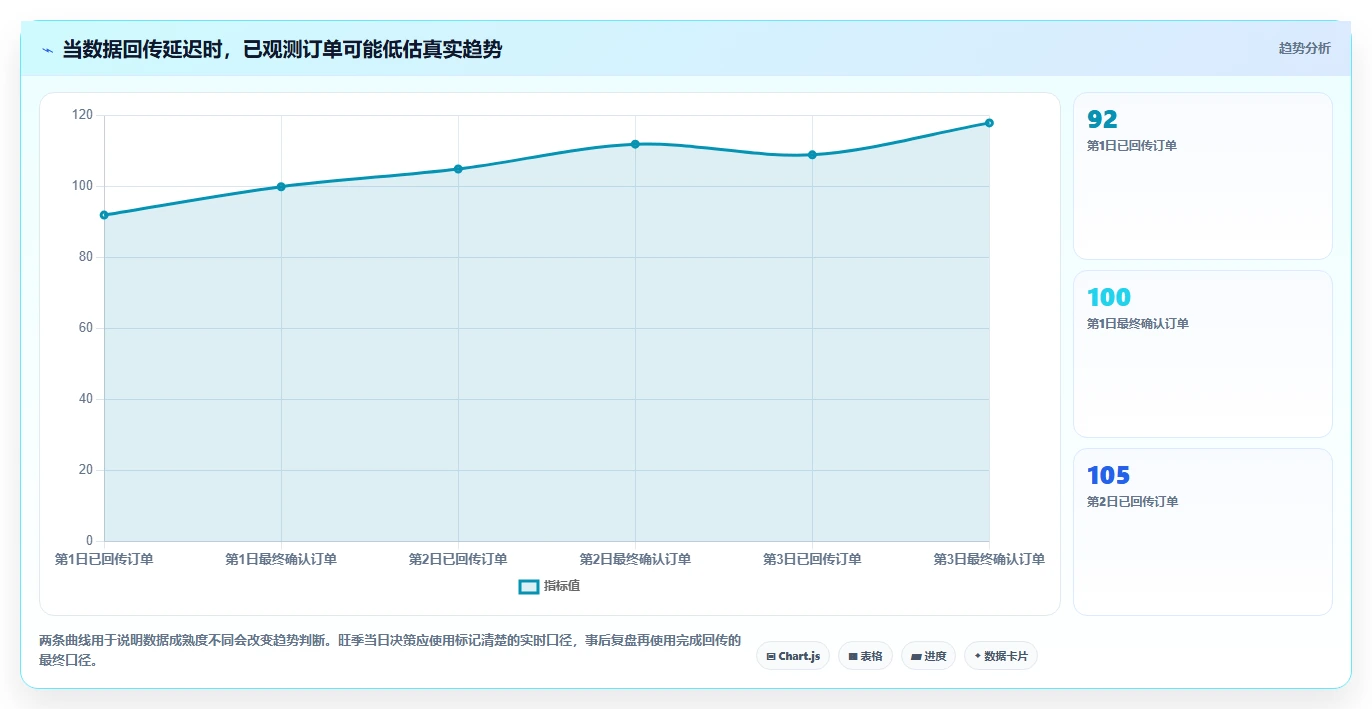Select the 表格 tag chip

pyautogui.click(x=865, y=656)
